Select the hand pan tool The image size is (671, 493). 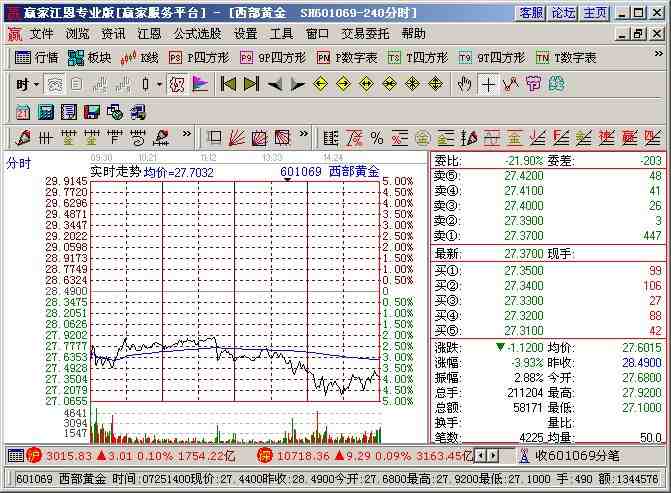[464, 84]
